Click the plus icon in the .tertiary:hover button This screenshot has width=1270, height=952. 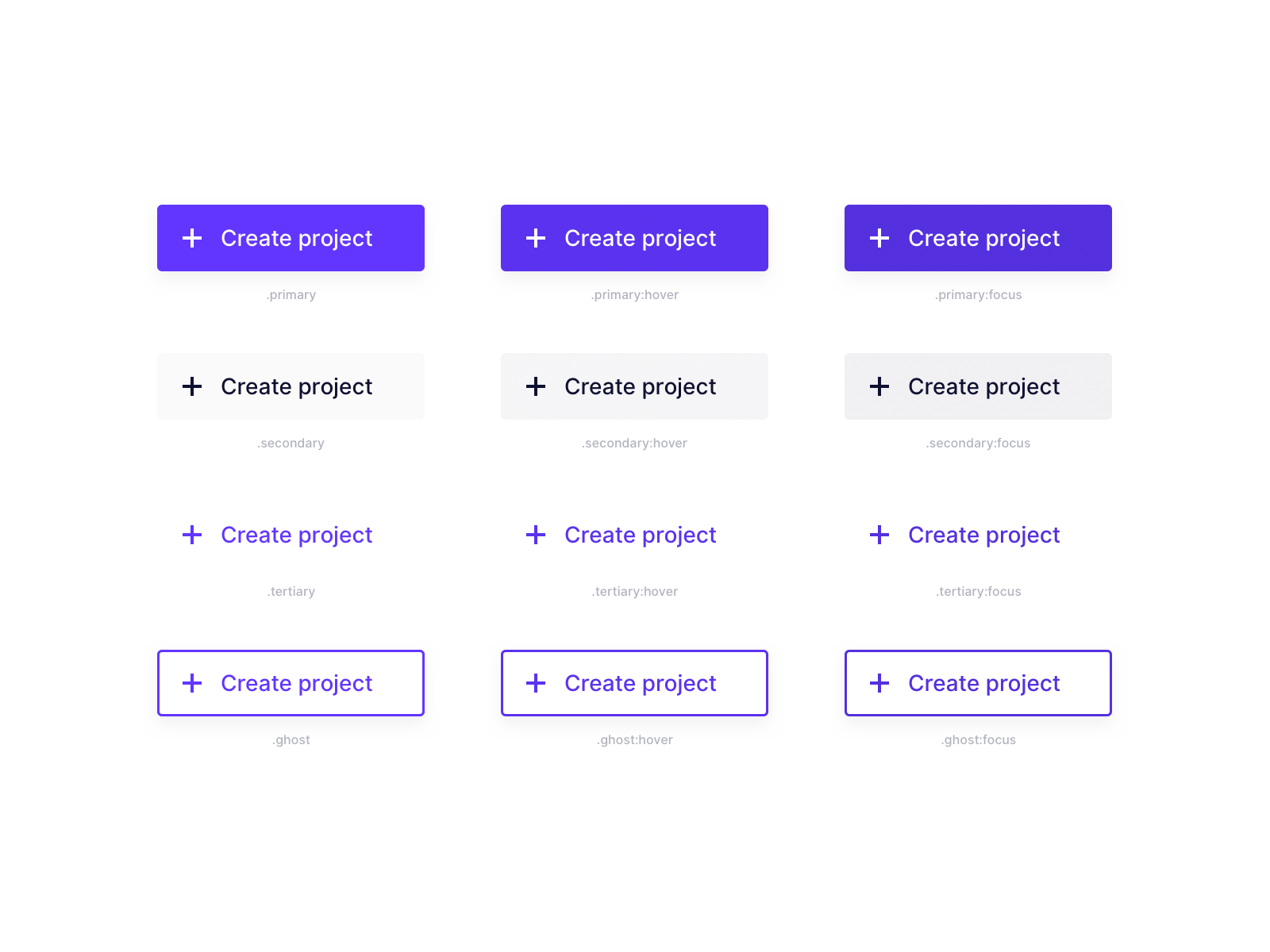point(536,535)
